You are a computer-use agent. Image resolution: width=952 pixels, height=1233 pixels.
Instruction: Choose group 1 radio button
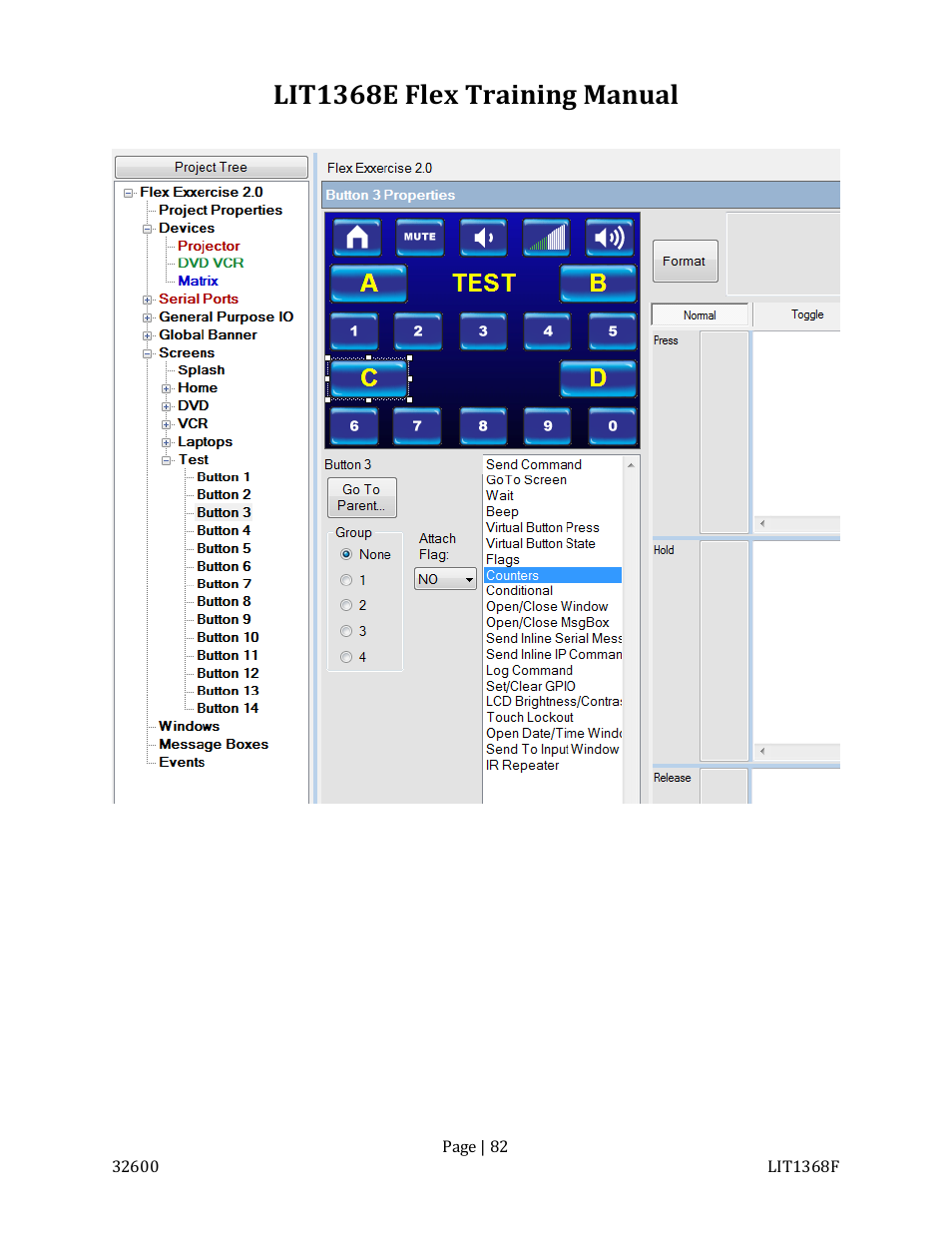point(346,580)
